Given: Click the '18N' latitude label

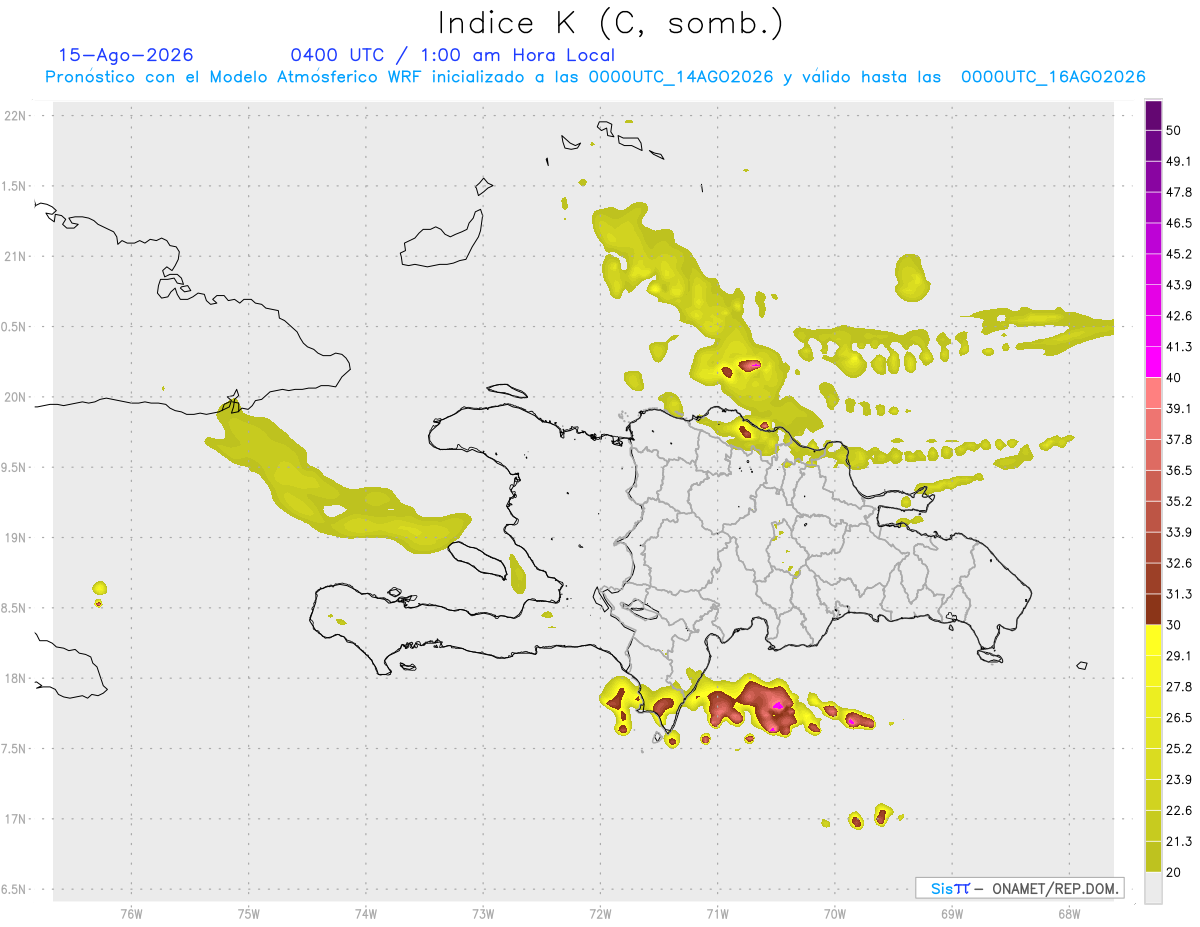Looking at the screenshot, I should 16,679.
